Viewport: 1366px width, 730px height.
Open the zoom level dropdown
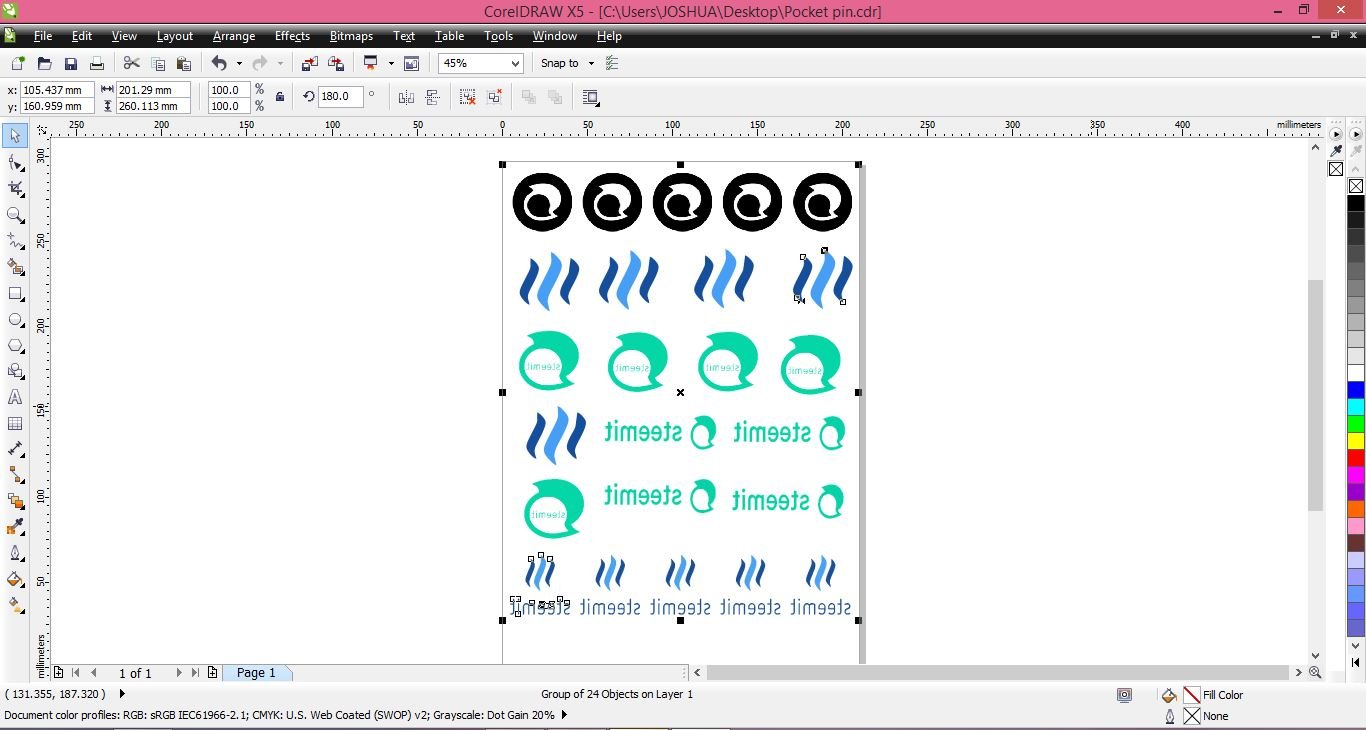coord(516,63)
